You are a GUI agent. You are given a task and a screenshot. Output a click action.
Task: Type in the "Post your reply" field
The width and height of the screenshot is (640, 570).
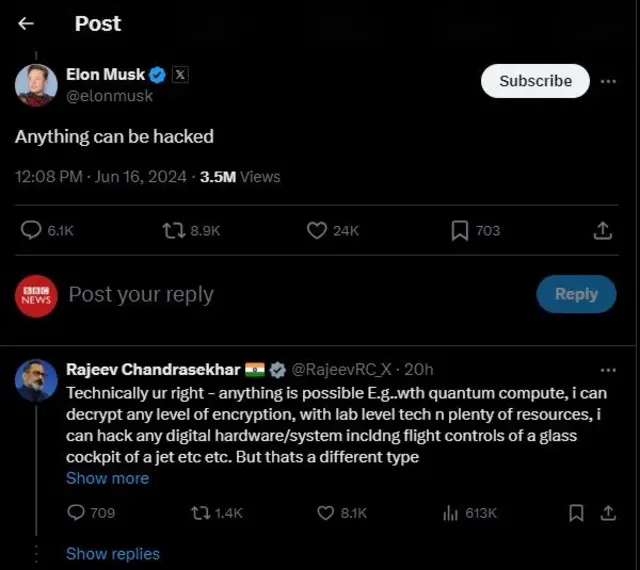tap(250, 294)
